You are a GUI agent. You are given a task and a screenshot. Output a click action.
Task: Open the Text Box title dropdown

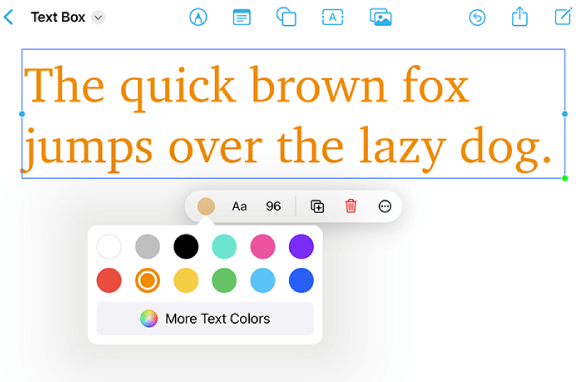tap(98, 17)
